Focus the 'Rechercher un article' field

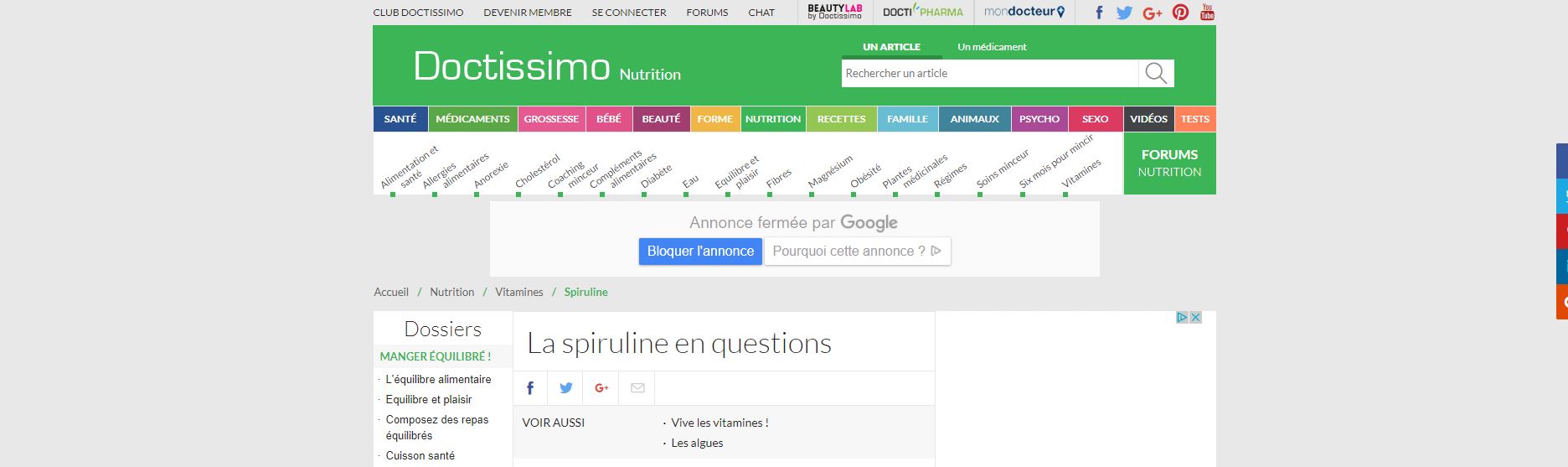tap(990, 74)
